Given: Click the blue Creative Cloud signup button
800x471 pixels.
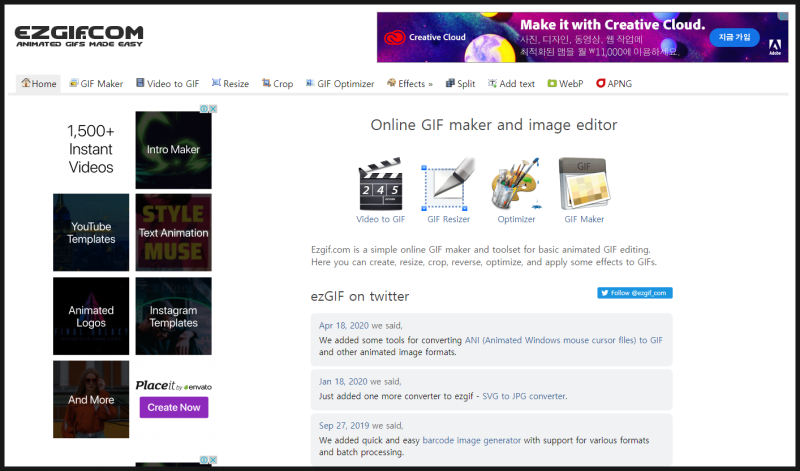Looking at the screenshot, I should [x=734, y=37].
